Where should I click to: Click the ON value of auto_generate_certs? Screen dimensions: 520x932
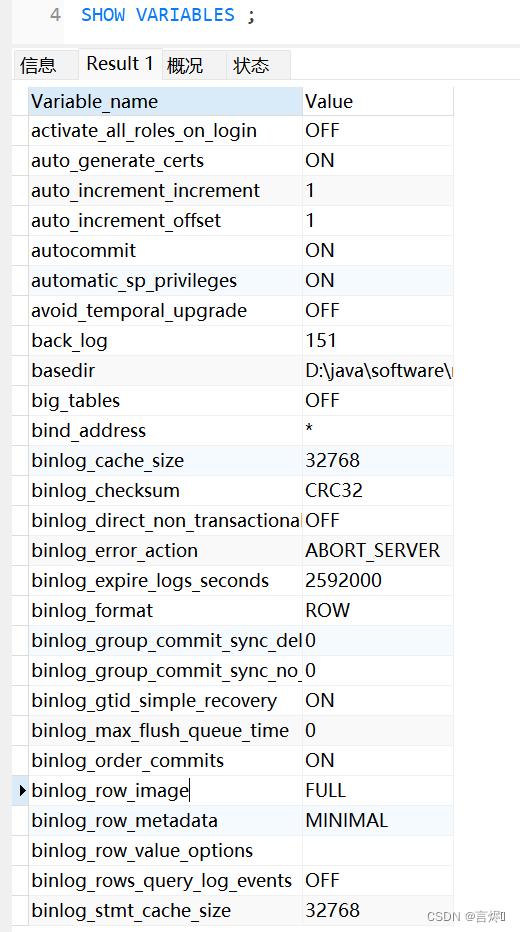pos(378,160)
